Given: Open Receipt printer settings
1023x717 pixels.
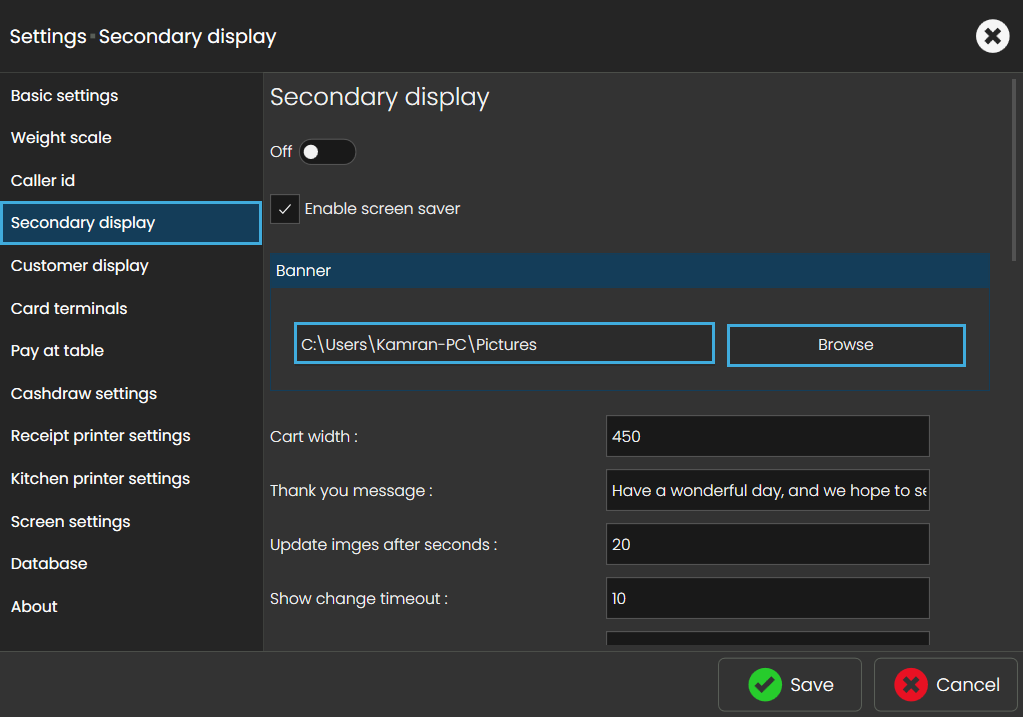Looking at the screenshot, I should pos(100,436).
